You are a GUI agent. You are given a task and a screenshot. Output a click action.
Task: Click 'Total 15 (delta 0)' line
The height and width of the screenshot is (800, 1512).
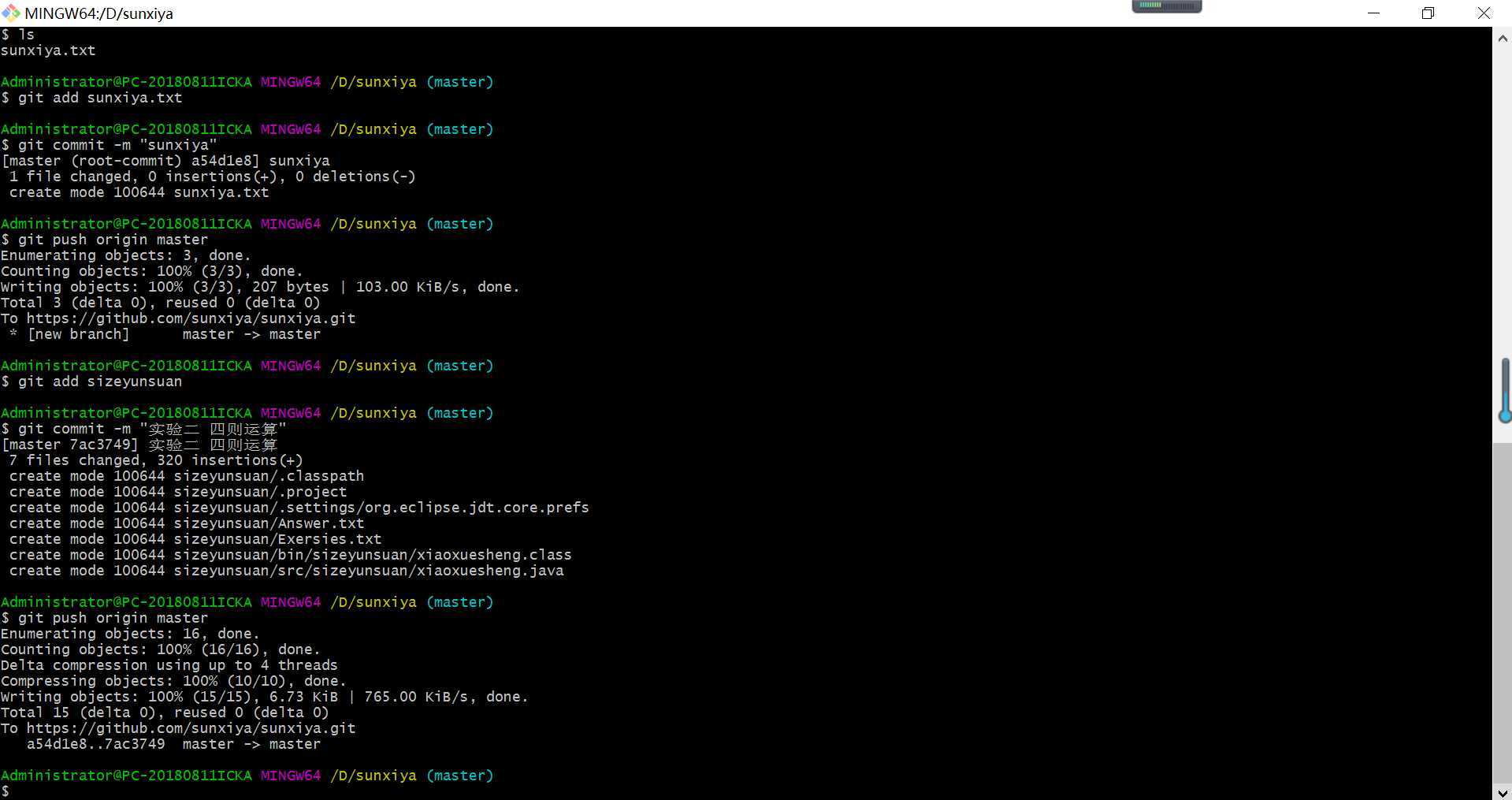[x=165, y=713]
